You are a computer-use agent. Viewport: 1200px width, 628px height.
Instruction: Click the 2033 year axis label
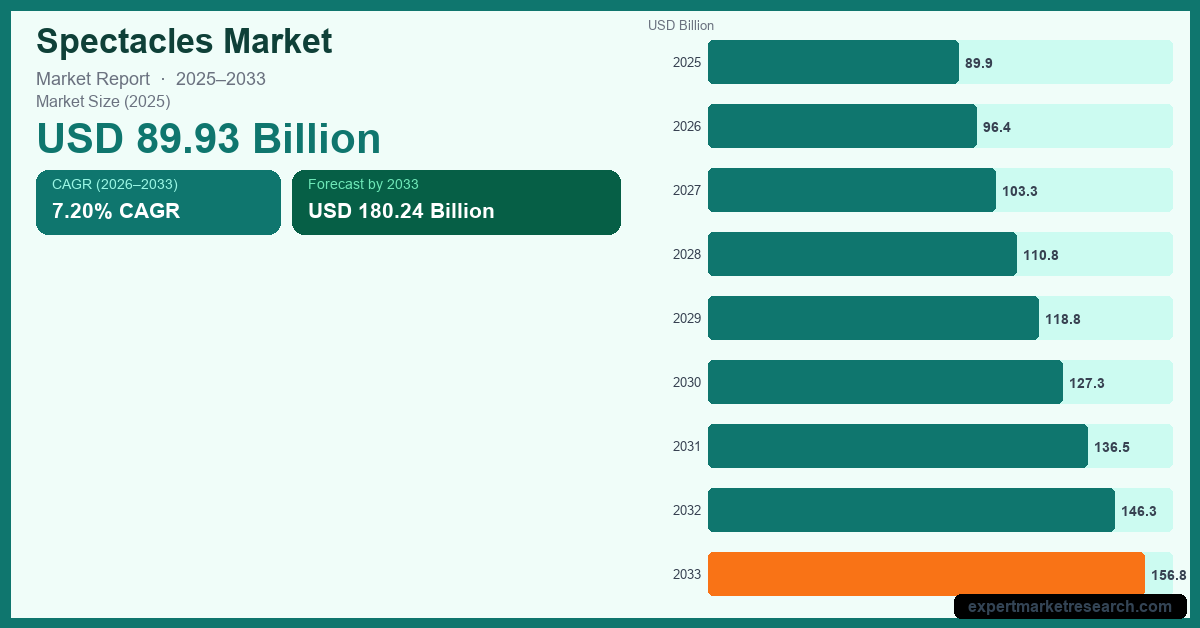pyautogui.click(x=687, y=575)
